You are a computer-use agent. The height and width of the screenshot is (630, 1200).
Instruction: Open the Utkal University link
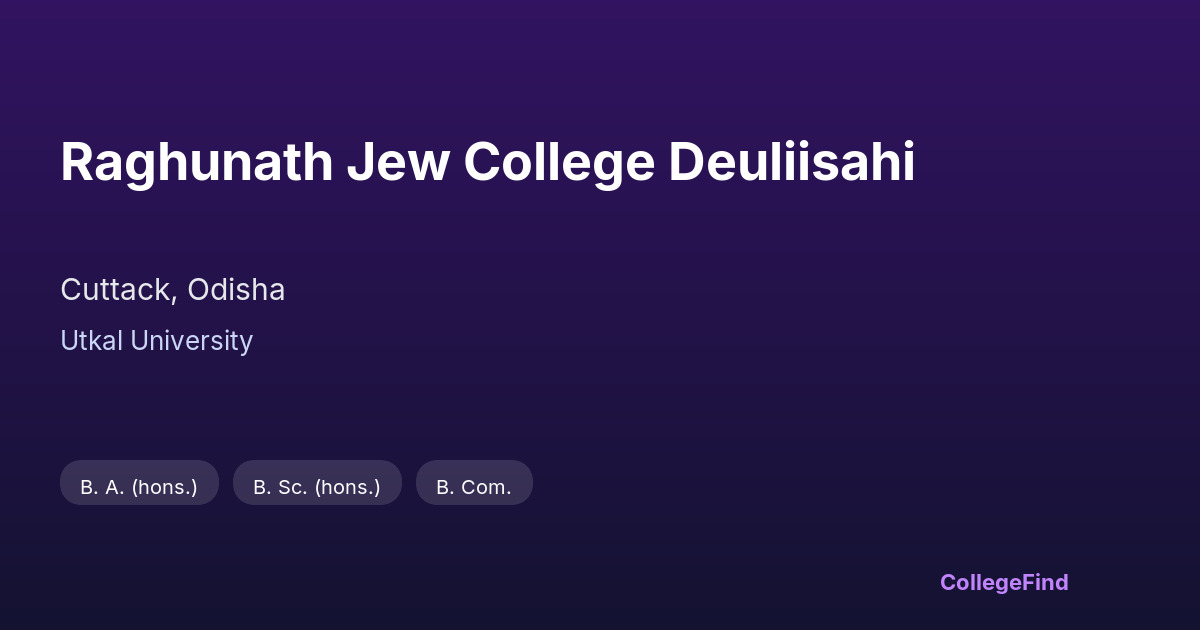[x=156, y=341]
